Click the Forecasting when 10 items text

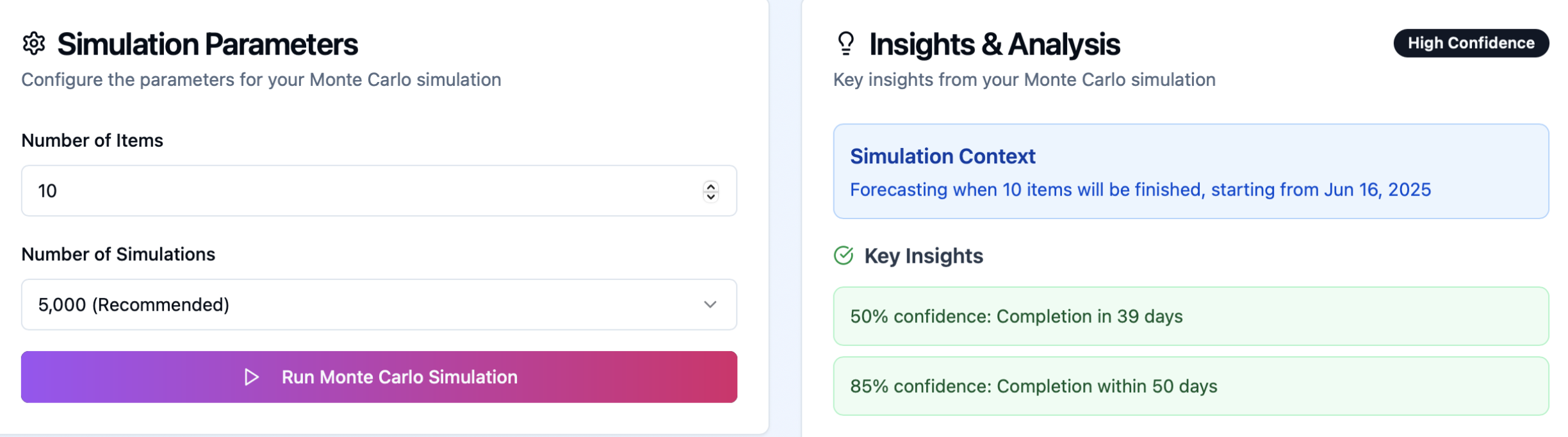[x=1139, y=190]
